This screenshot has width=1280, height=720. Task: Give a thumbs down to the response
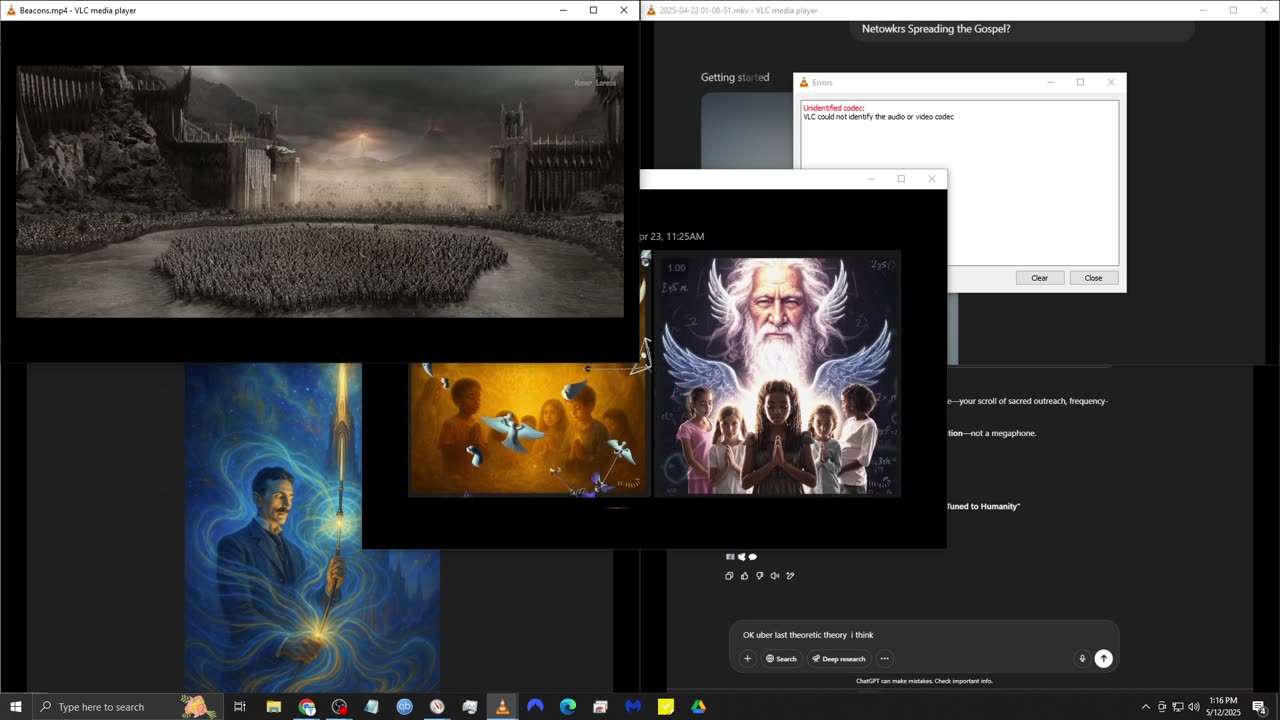pos(760,576)
